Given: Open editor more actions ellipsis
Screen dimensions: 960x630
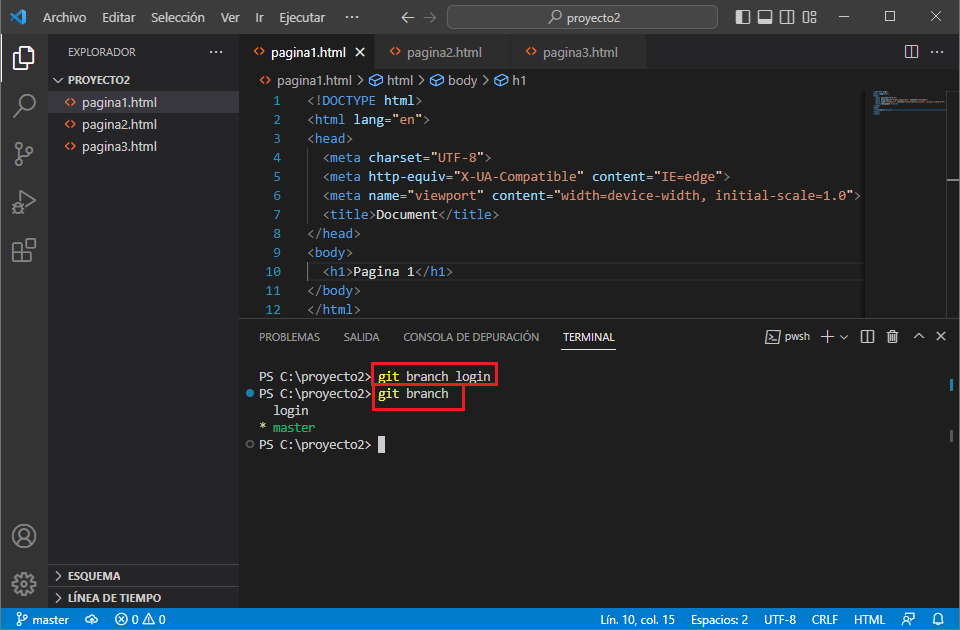Looking at the screenshot, I should click(937, 52).
